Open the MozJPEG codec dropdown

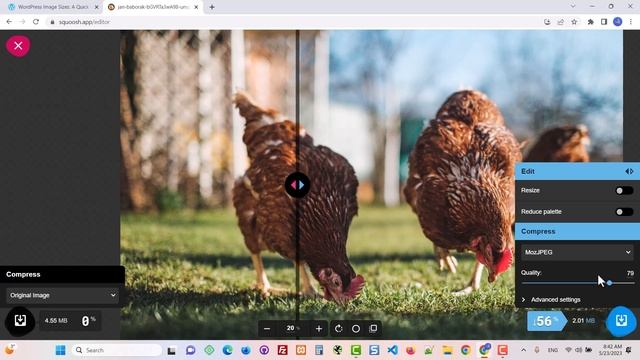[x=577, y=252]
